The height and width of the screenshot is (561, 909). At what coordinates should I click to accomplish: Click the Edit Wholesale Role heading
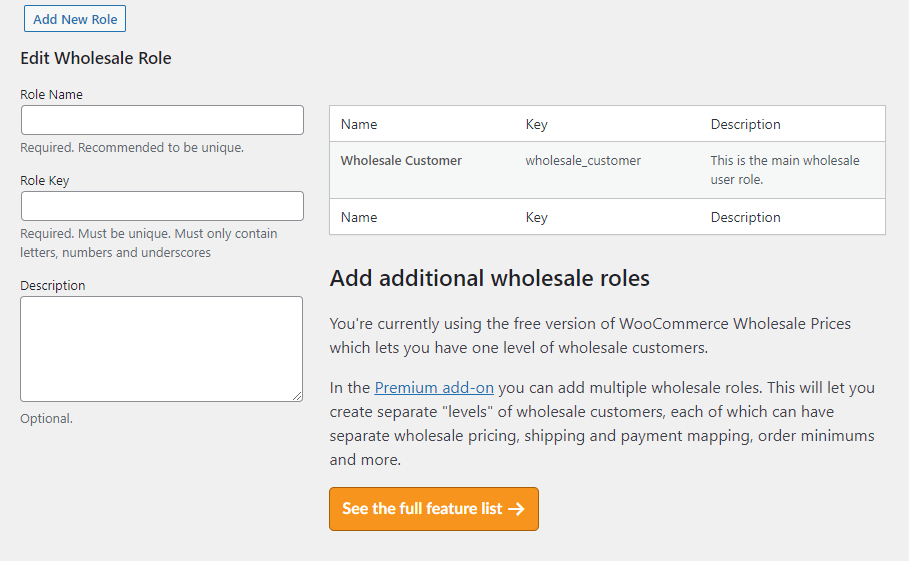(96, 58)
